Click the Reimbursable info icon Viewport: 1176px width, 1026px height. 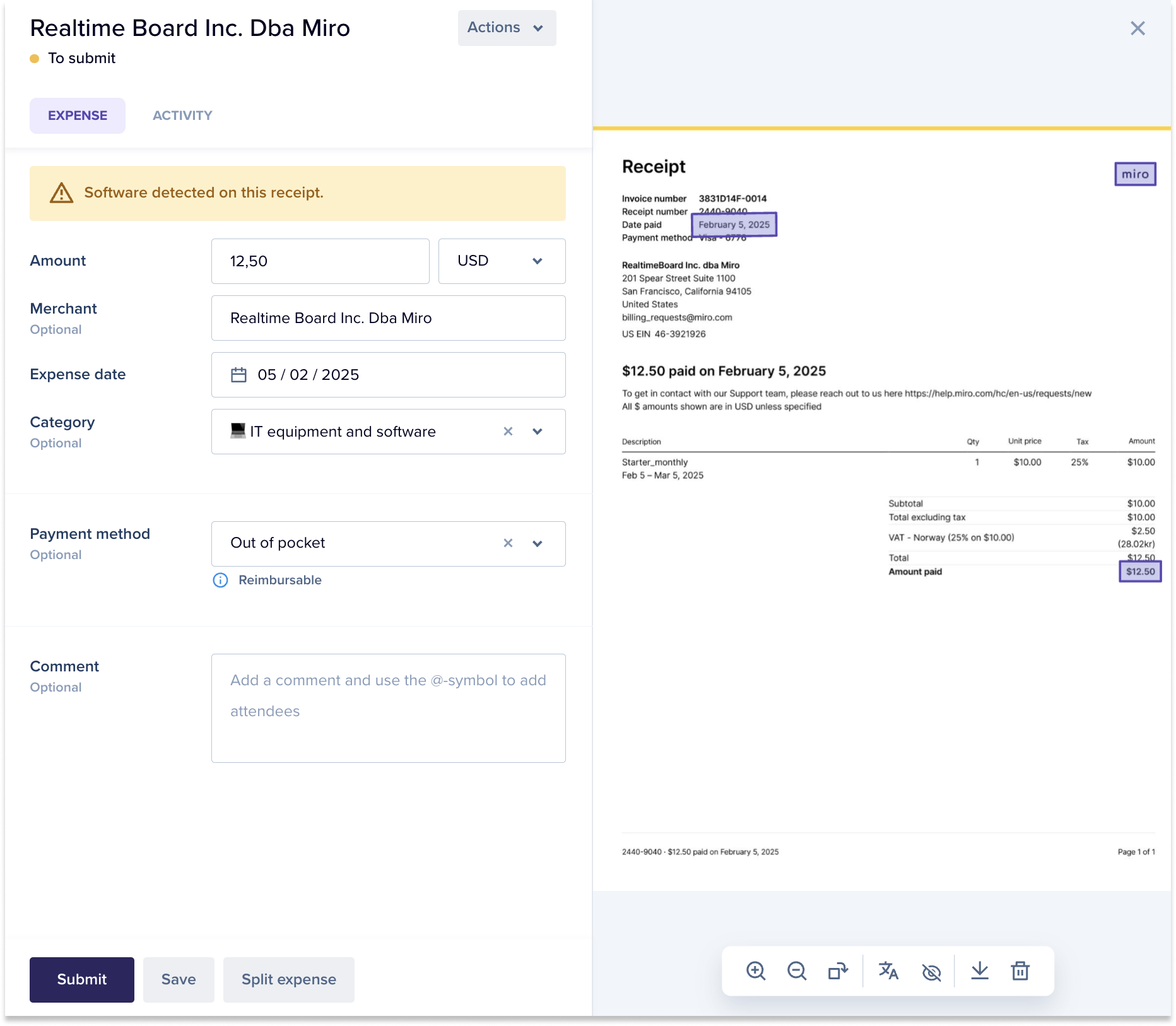[x=220, y=581]
